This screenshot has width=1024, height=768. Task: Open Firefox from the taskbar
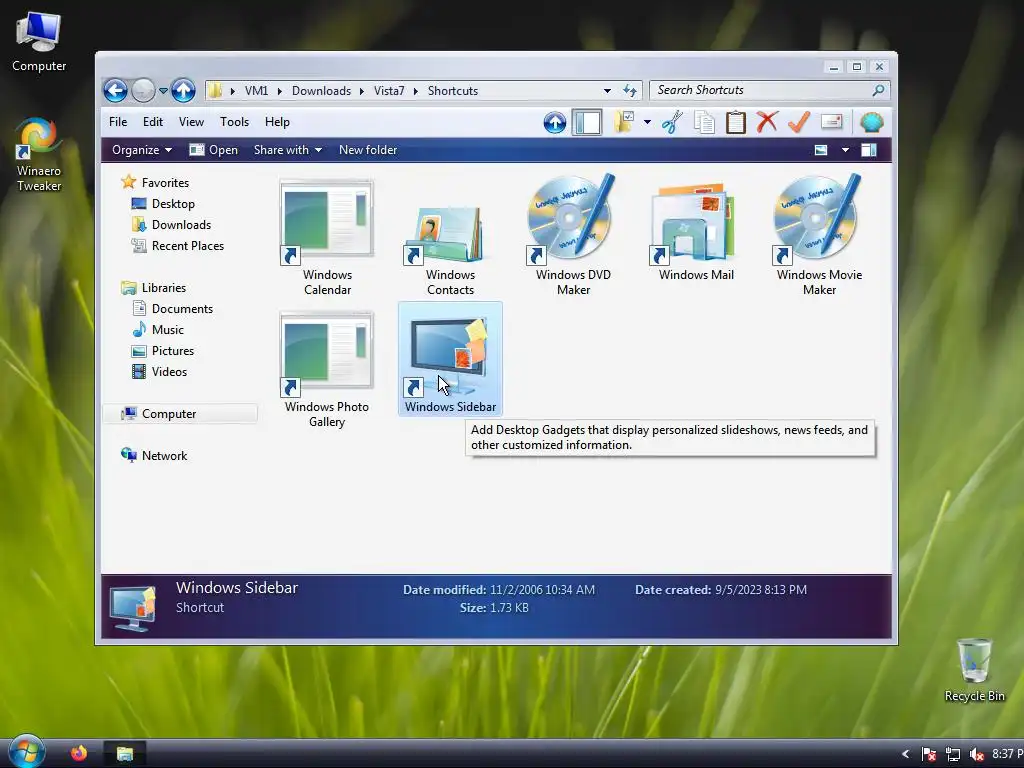coord(79,753)
